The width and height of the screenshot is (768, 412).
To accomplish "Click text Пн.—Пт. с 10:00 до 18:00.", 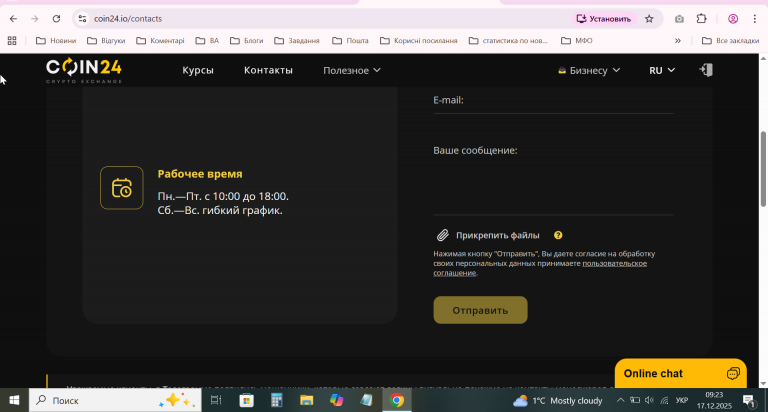I will click(223, 196).
